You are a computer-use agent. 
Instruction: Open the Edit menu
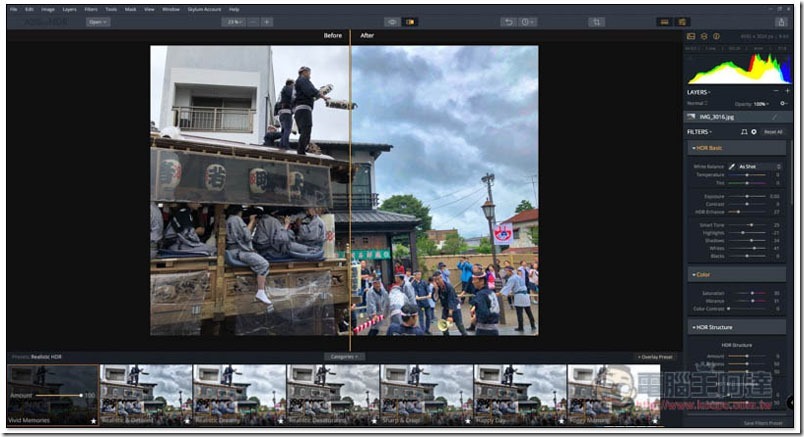point(29,9)
